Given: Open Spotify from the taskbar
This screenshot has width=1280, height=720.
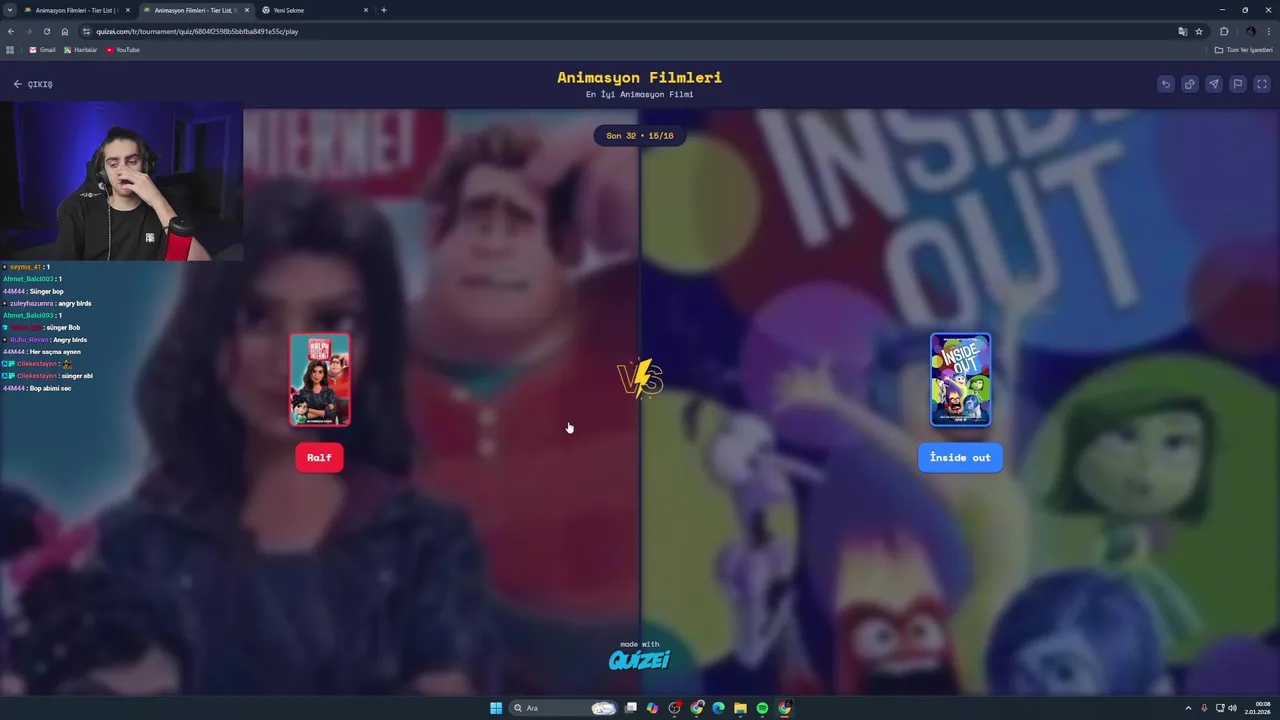Looking at the screenshot, I should (762, 708).
